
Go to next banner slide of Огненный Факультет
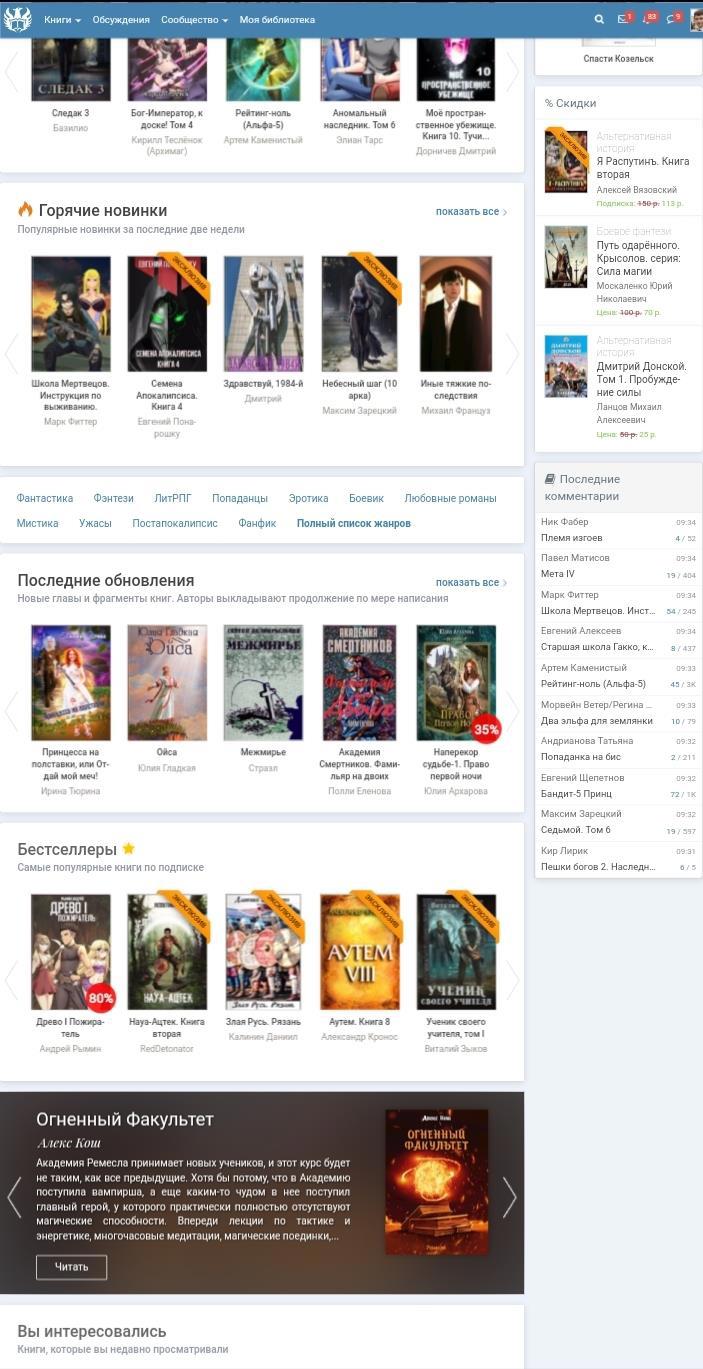click(x=509, y=1197)
